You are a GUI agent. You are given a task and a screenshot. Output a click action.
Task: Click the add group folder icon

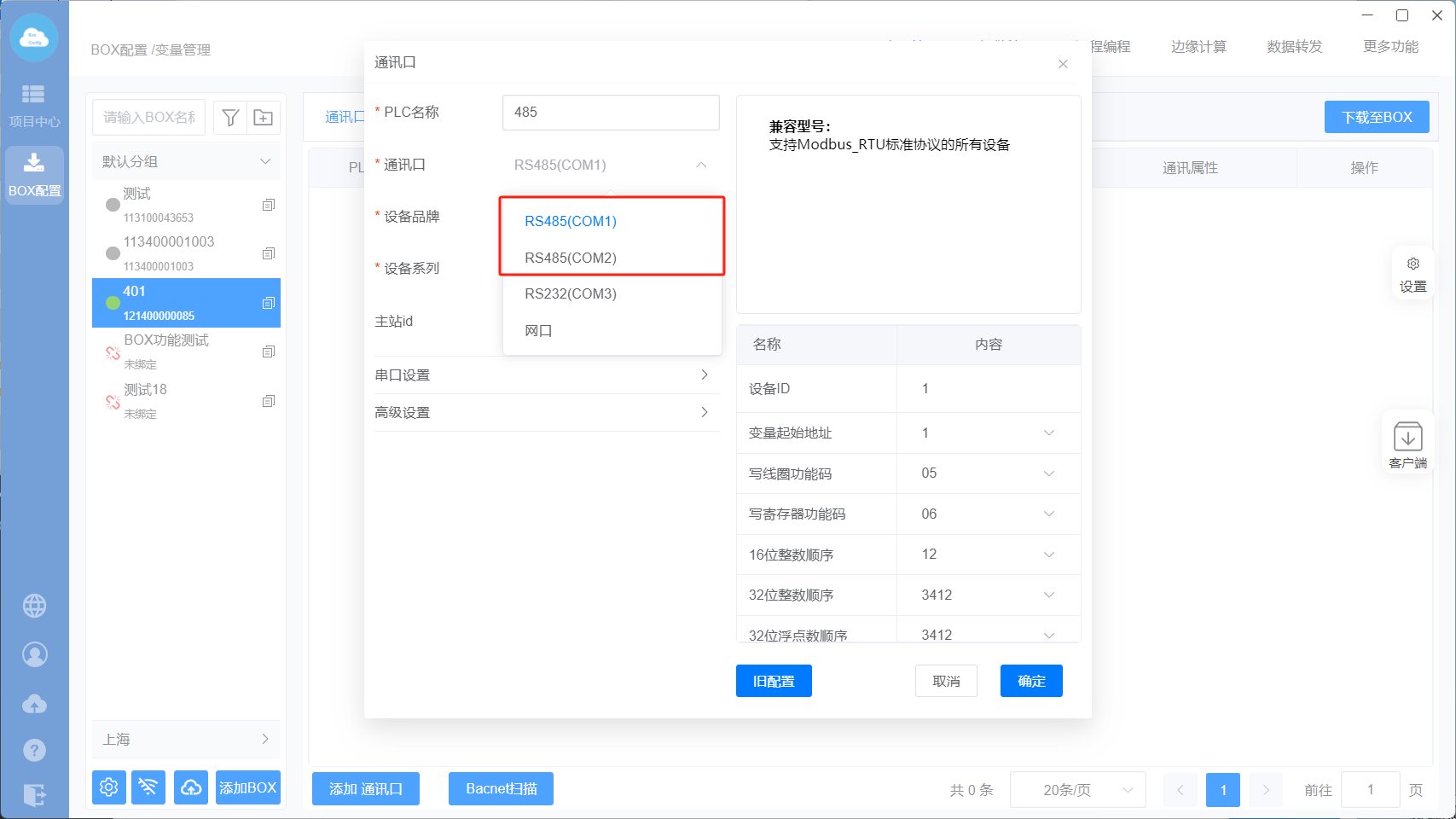click(x=264, y=118)
